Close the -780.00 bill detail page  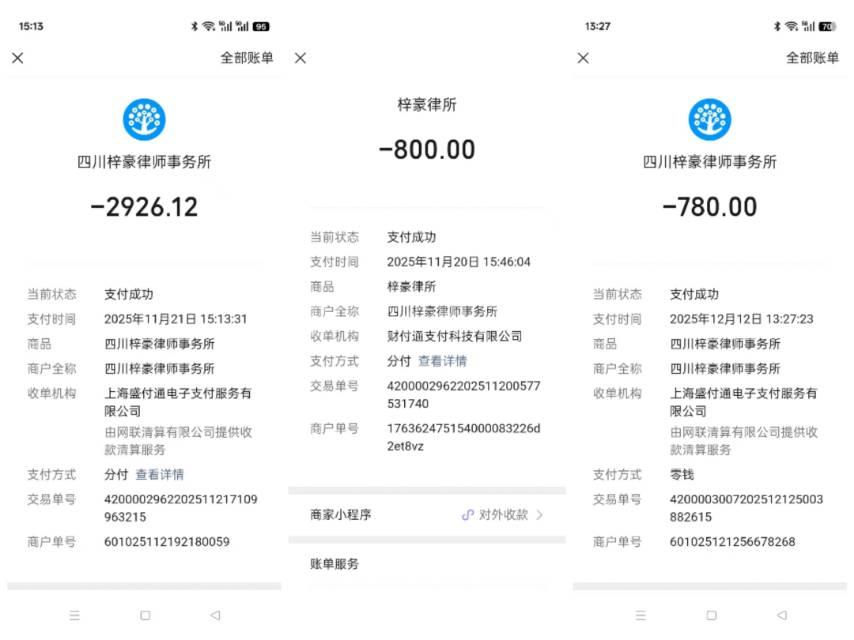(583, 58)
